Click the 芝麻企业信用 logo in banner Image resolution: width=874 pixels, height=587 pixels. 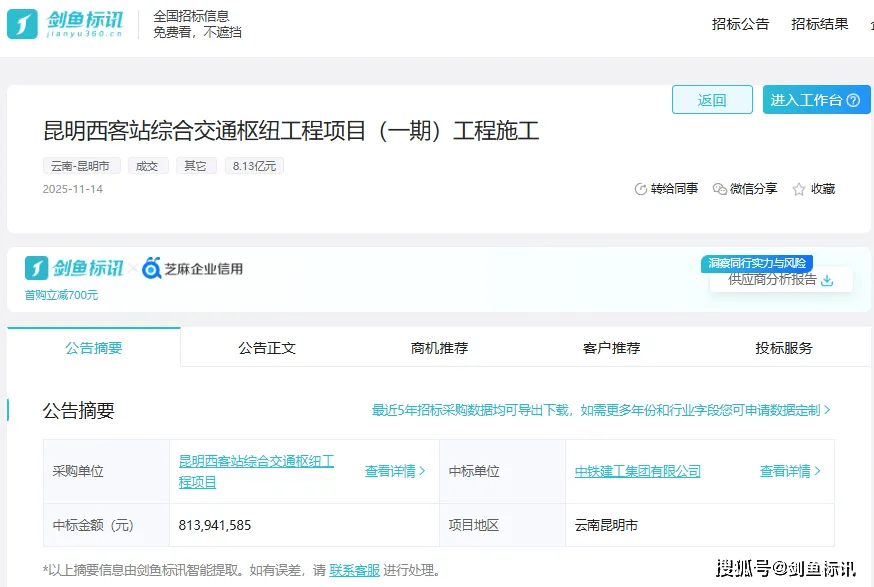(x=192, y=268)
